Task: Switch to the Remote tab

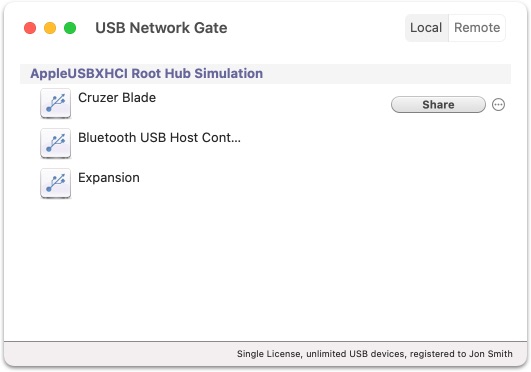Action: pyautogui.click(x=477, y=28)
